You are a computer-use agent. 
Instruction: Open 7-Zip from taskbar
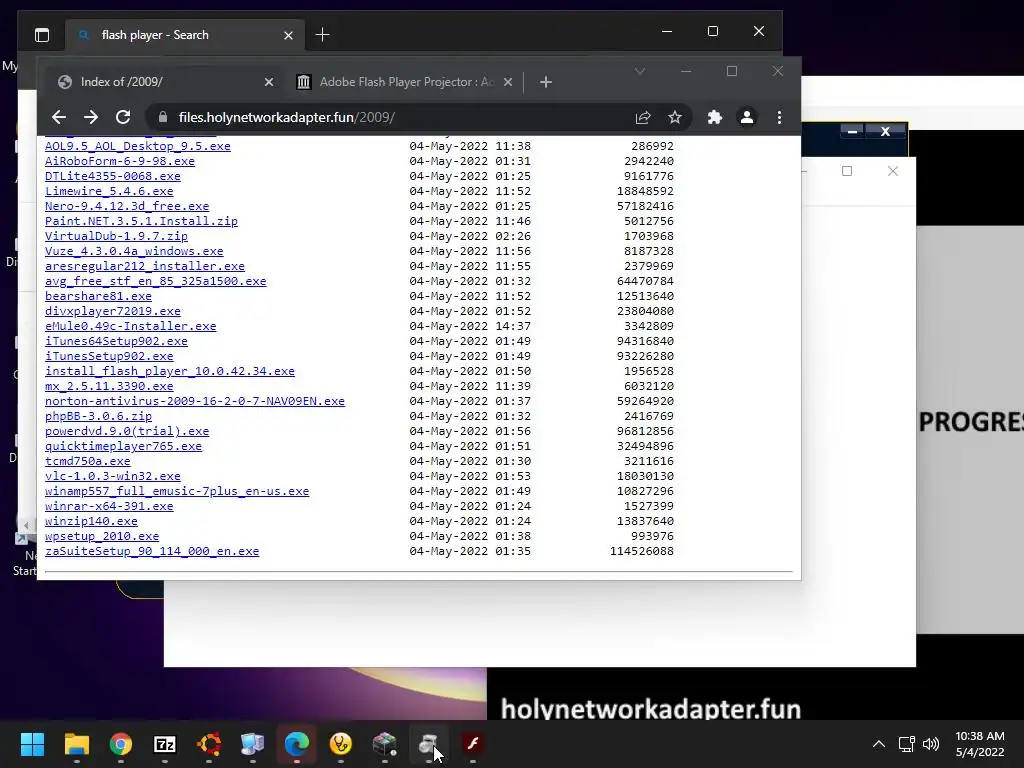[165, 744]
